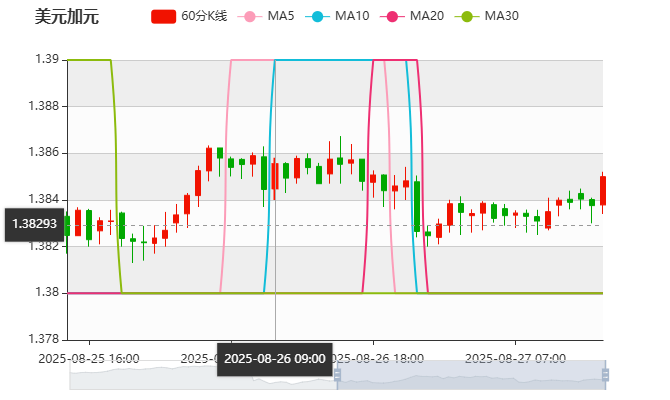
Task: Click the 1.38 y-axis label
Action: pyautogui.click(x=47, y=292)
